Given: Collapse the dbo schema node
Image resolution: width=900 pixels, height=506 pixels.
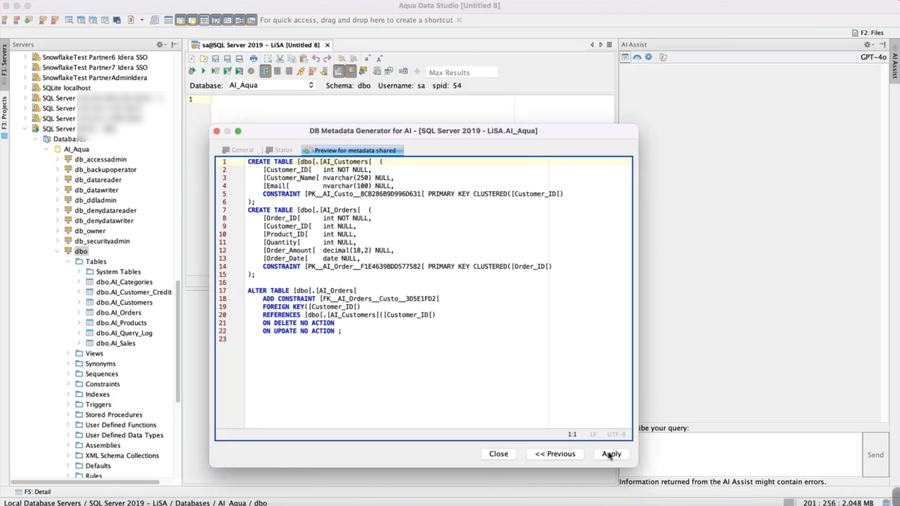Looking at the screenshot, I should pyautogui.click(x=58, y=251).
